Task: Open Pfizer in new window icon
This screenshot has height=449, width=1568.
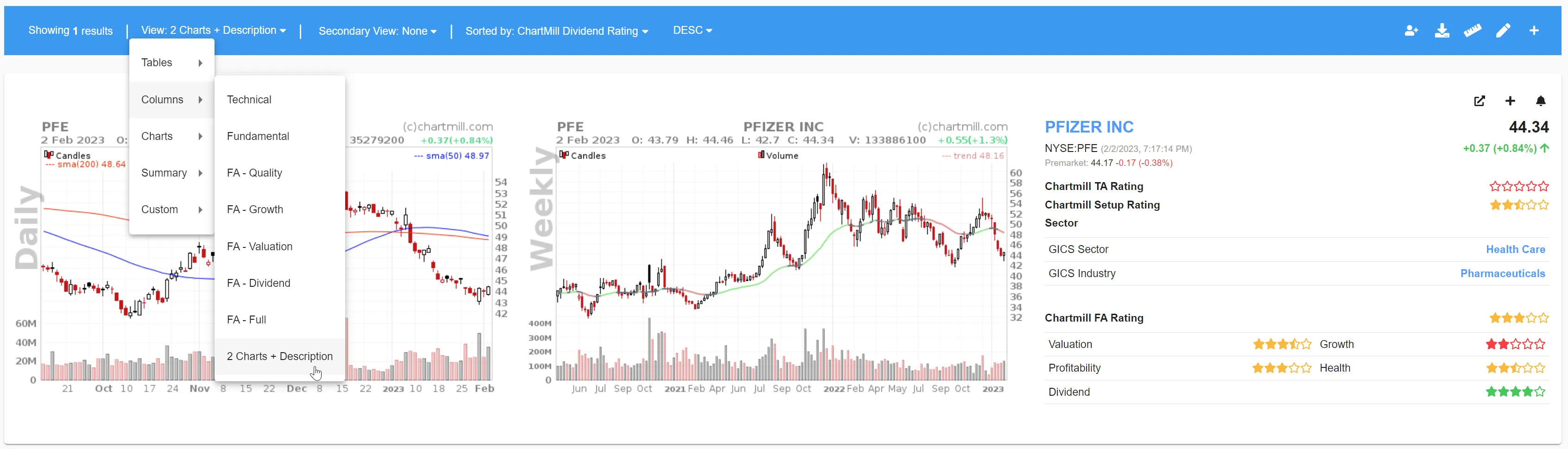Action: 1479,101
